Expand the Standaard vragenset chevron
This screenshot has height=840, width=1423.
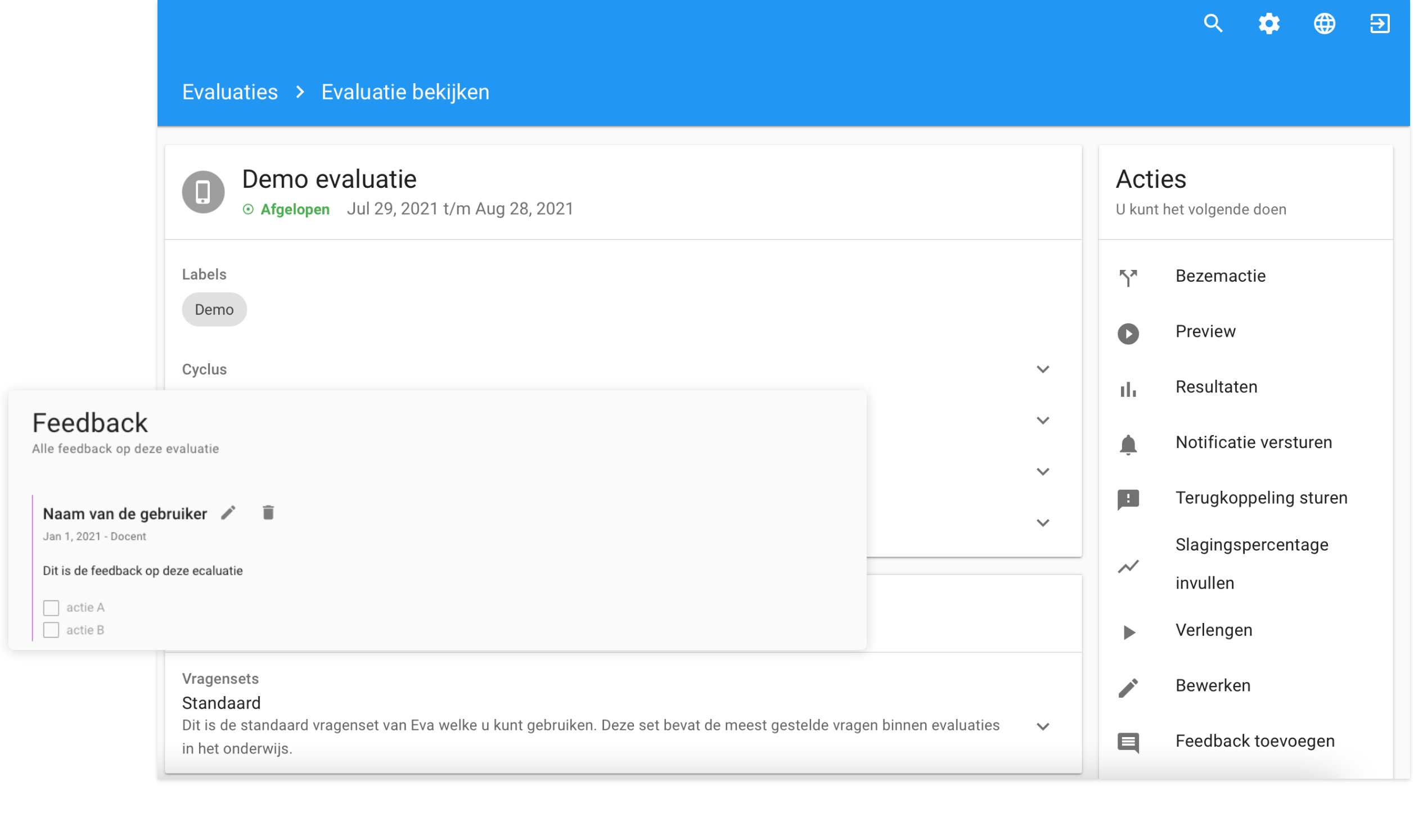(1043, 727)
